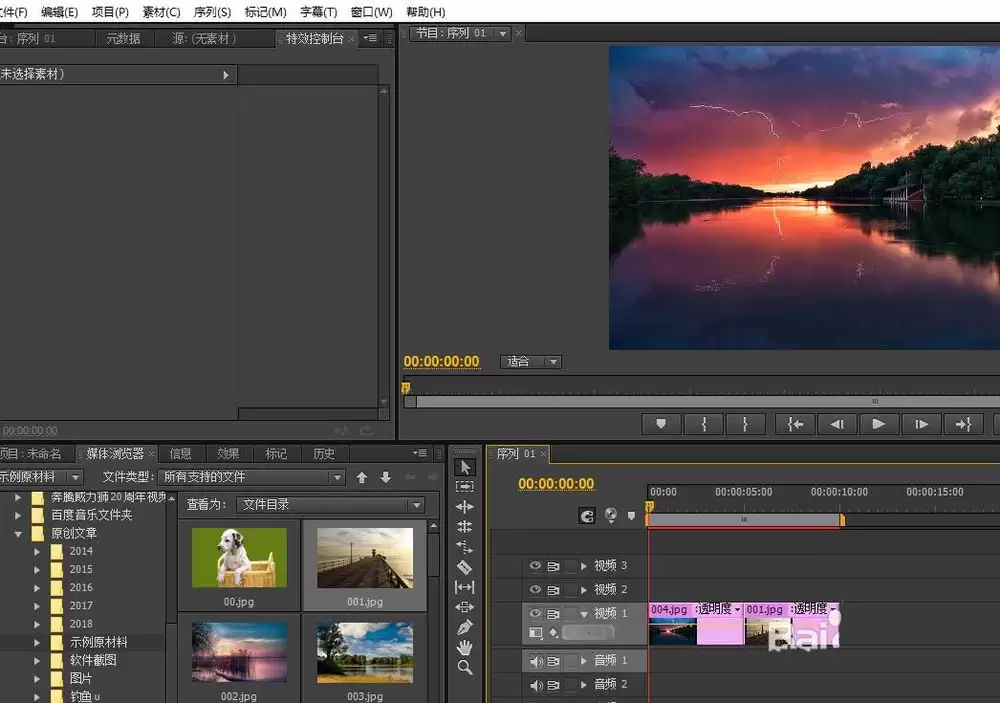Viewport: 1000px width, 703px height.
Task: Select the 示例原材料 folder in the tree
Action: click(x=98, y=642)
